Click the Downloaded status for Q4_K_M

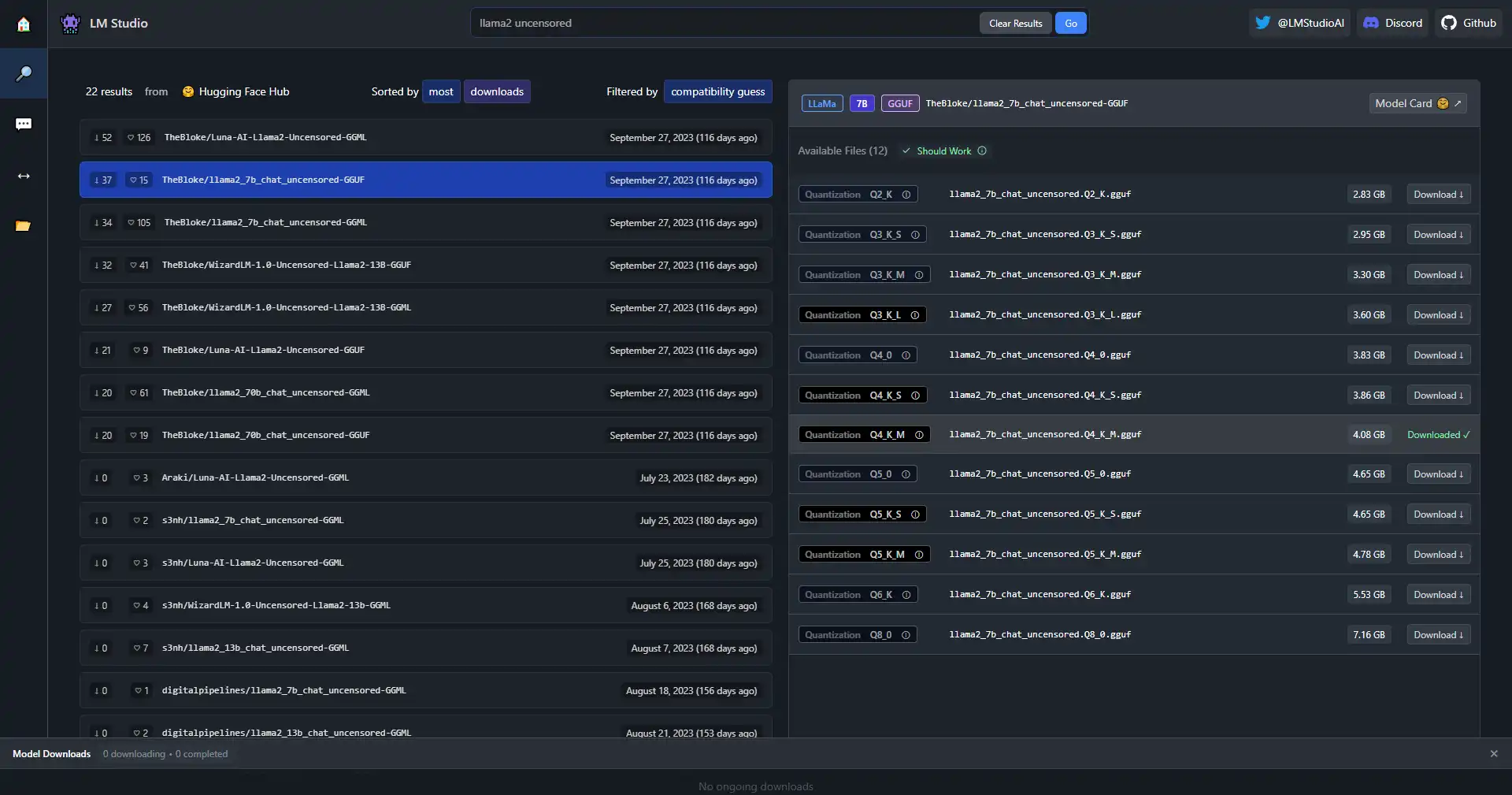click(1438, 435)
